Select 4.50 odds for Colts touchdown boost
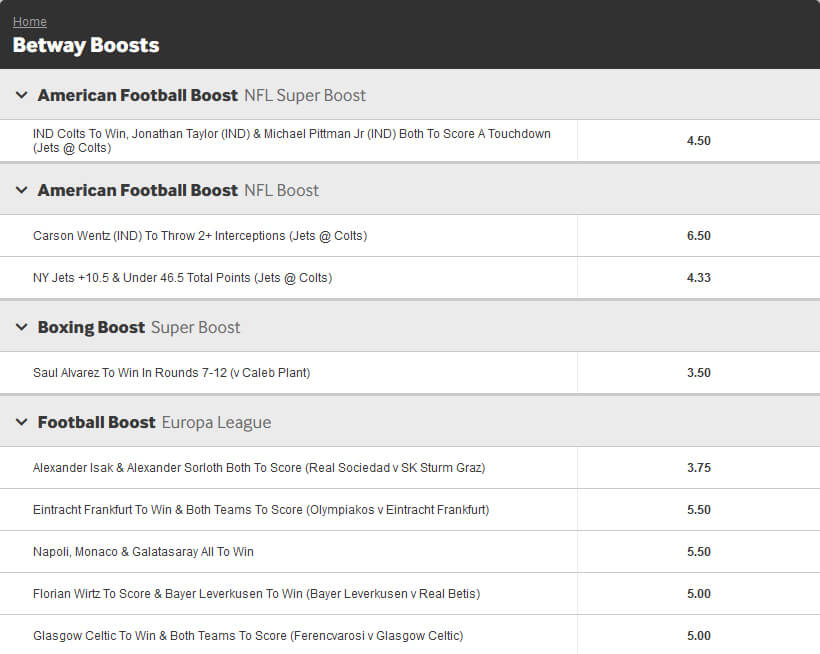 point(699,141)
